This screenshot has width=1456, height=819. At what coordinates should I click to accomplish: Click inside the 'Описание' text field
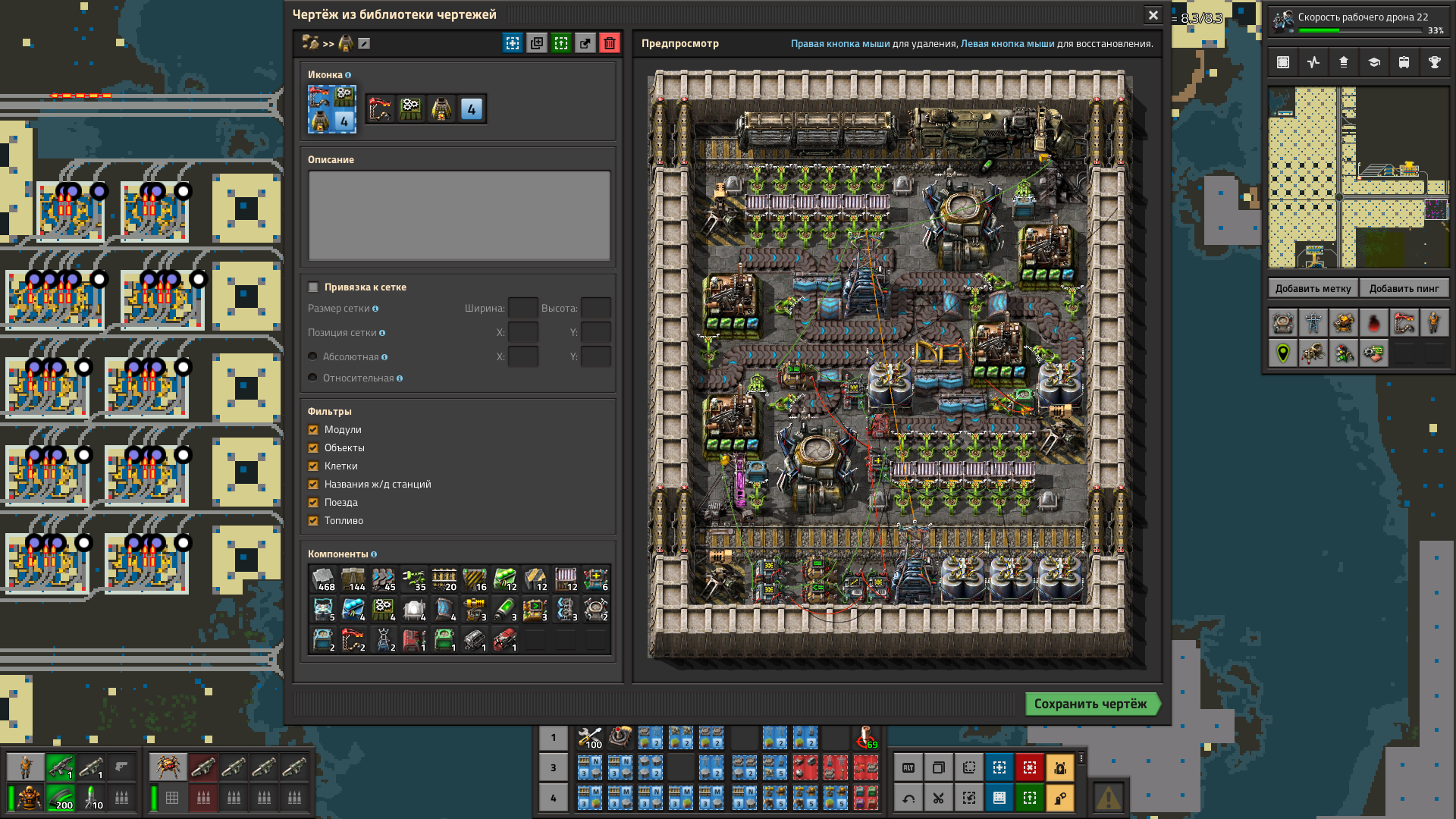pyautogui.click(x=459, y=215)
